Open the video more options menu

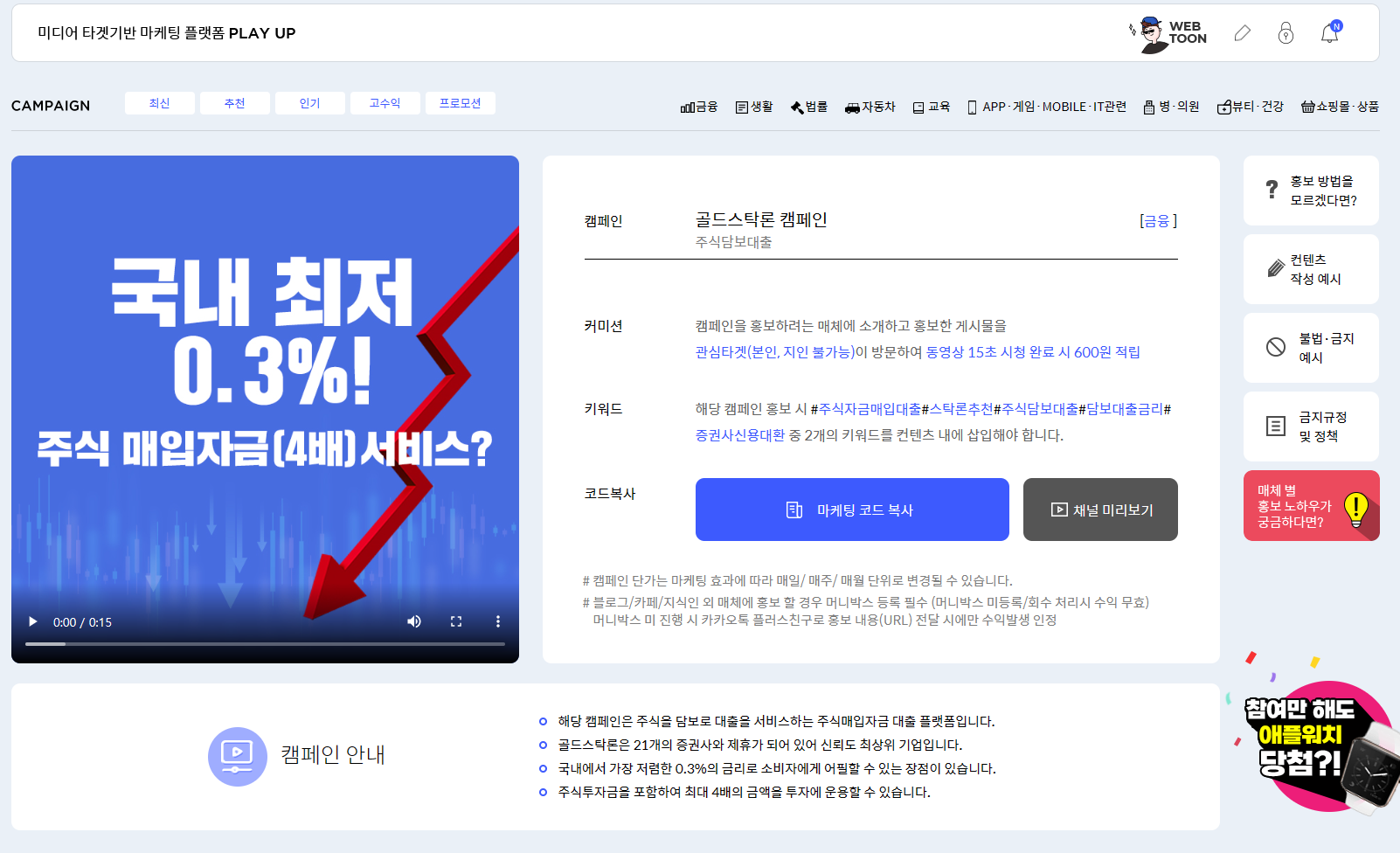coord(498,621)
